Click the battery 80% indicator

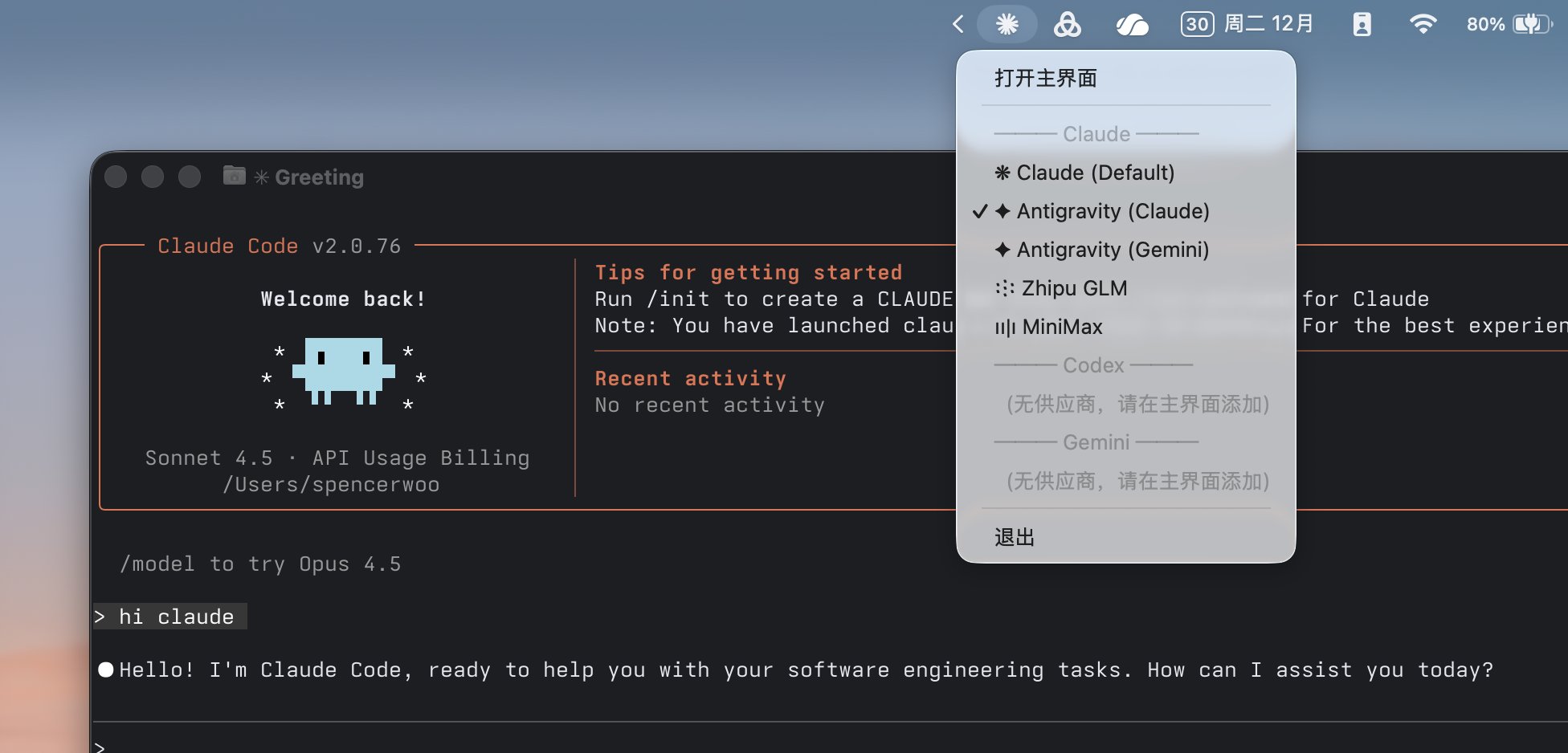click(1509, 24)
